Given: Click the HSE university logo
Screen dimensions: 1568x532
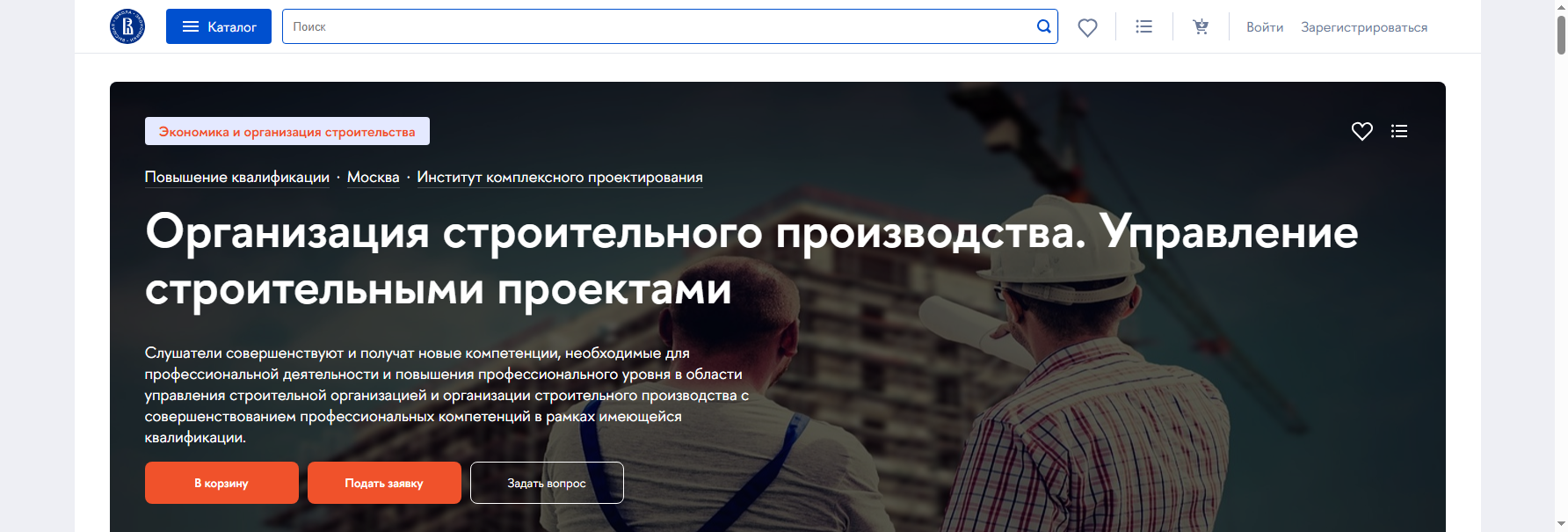Looking at the screenshot, I should click(127, 26).
